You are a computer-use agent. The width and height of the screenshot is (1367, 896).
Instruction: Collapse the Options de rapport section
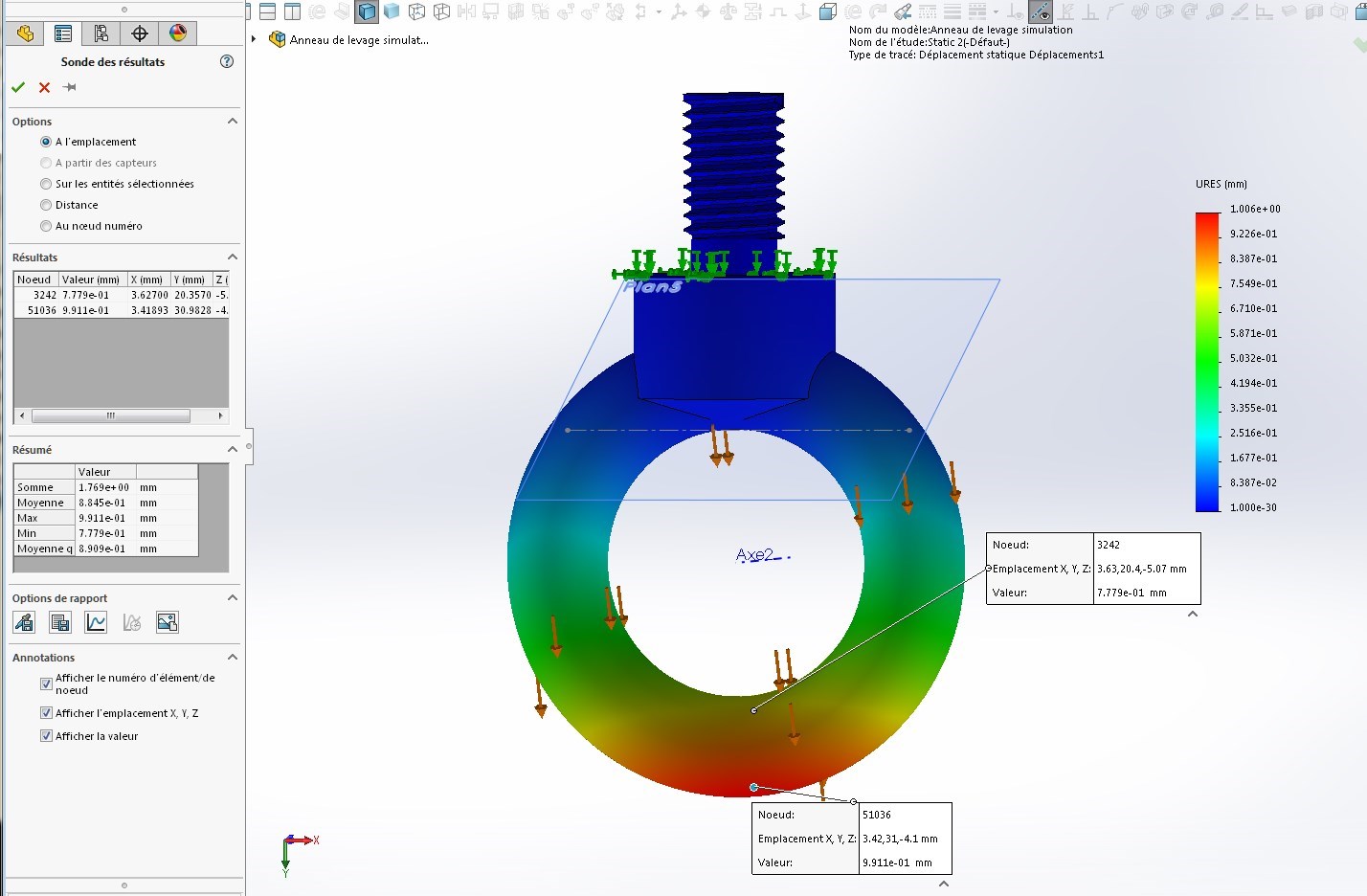232,598
